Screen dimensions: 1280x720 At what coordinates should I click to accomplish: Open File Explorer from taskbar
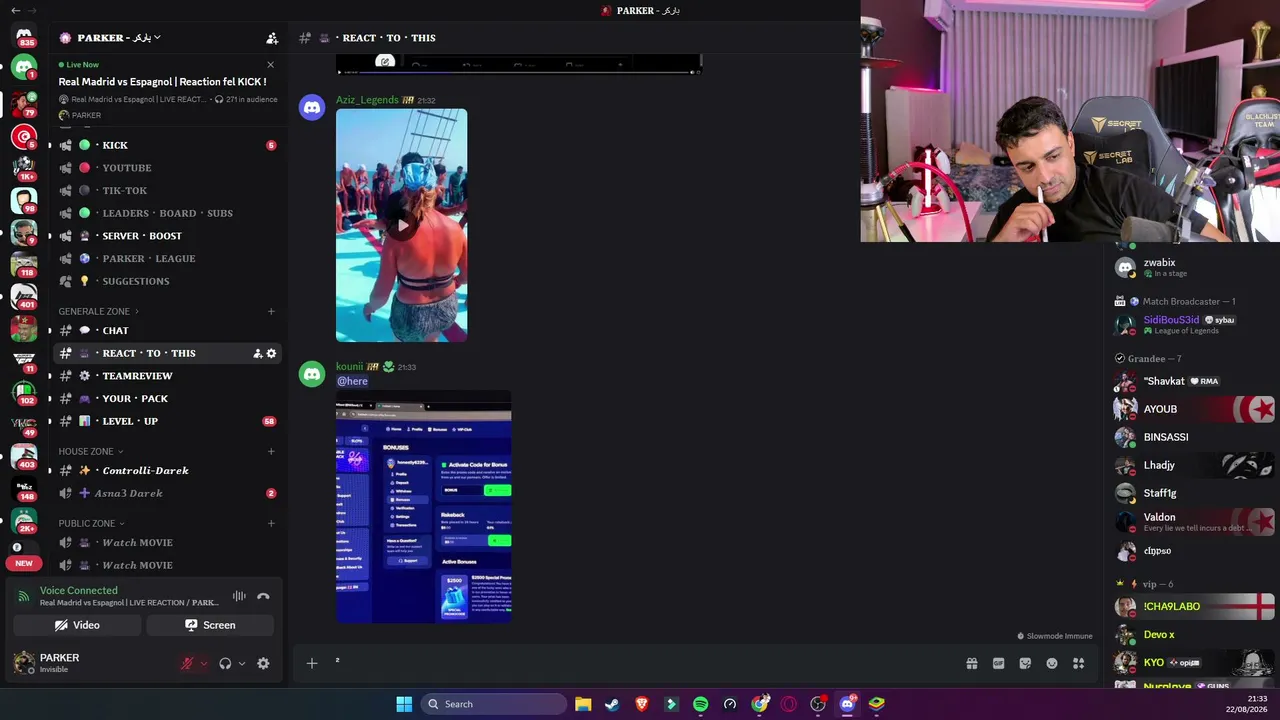pos(583,704)
